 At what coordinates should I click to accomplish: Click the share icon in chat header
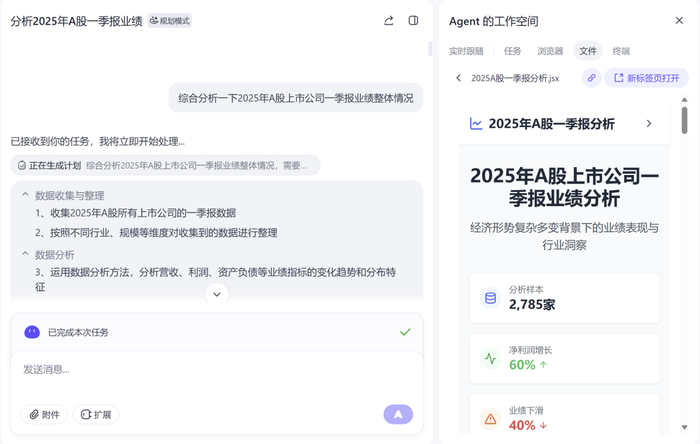click(389, 20)
